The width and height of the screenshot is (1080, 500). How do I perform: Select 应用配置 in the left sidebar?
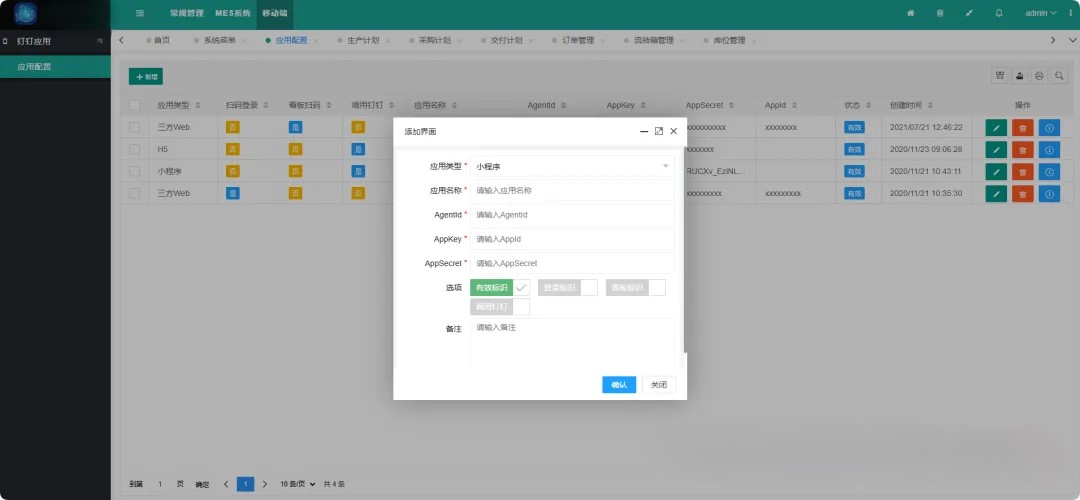(x=55, y=67)
